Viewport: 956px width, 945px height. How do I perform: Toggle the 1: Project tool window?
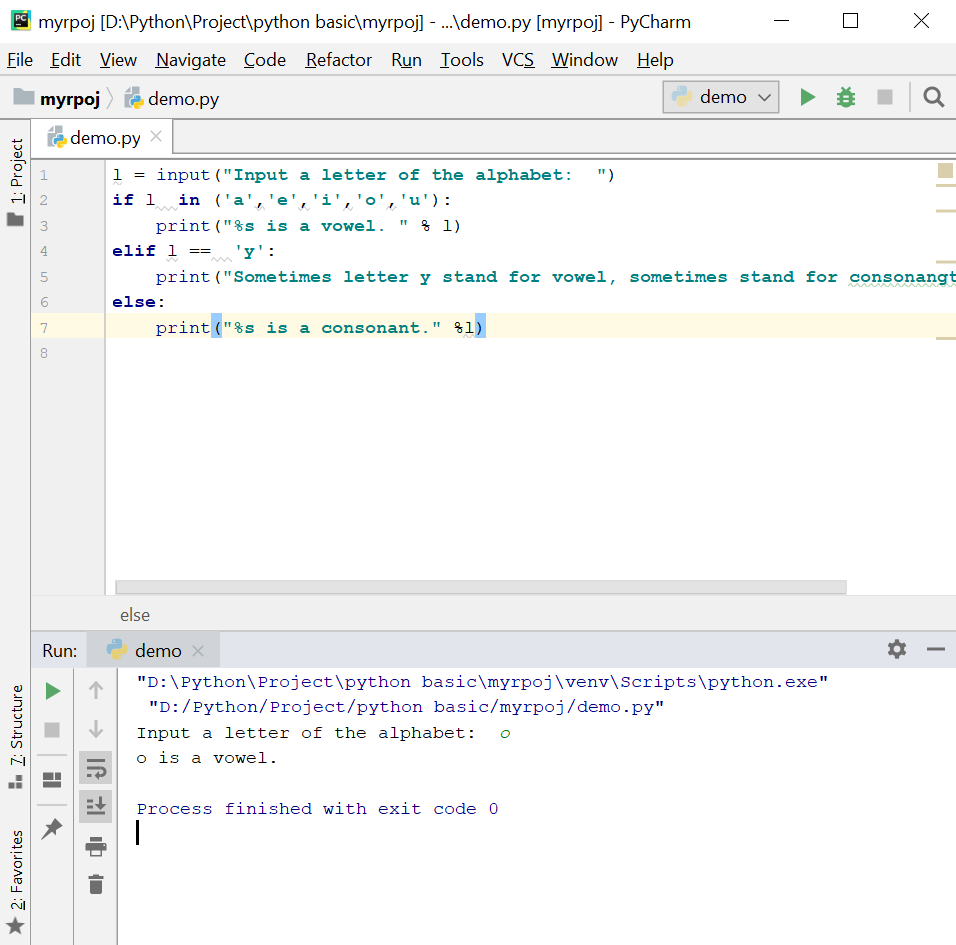pos(16,181)
